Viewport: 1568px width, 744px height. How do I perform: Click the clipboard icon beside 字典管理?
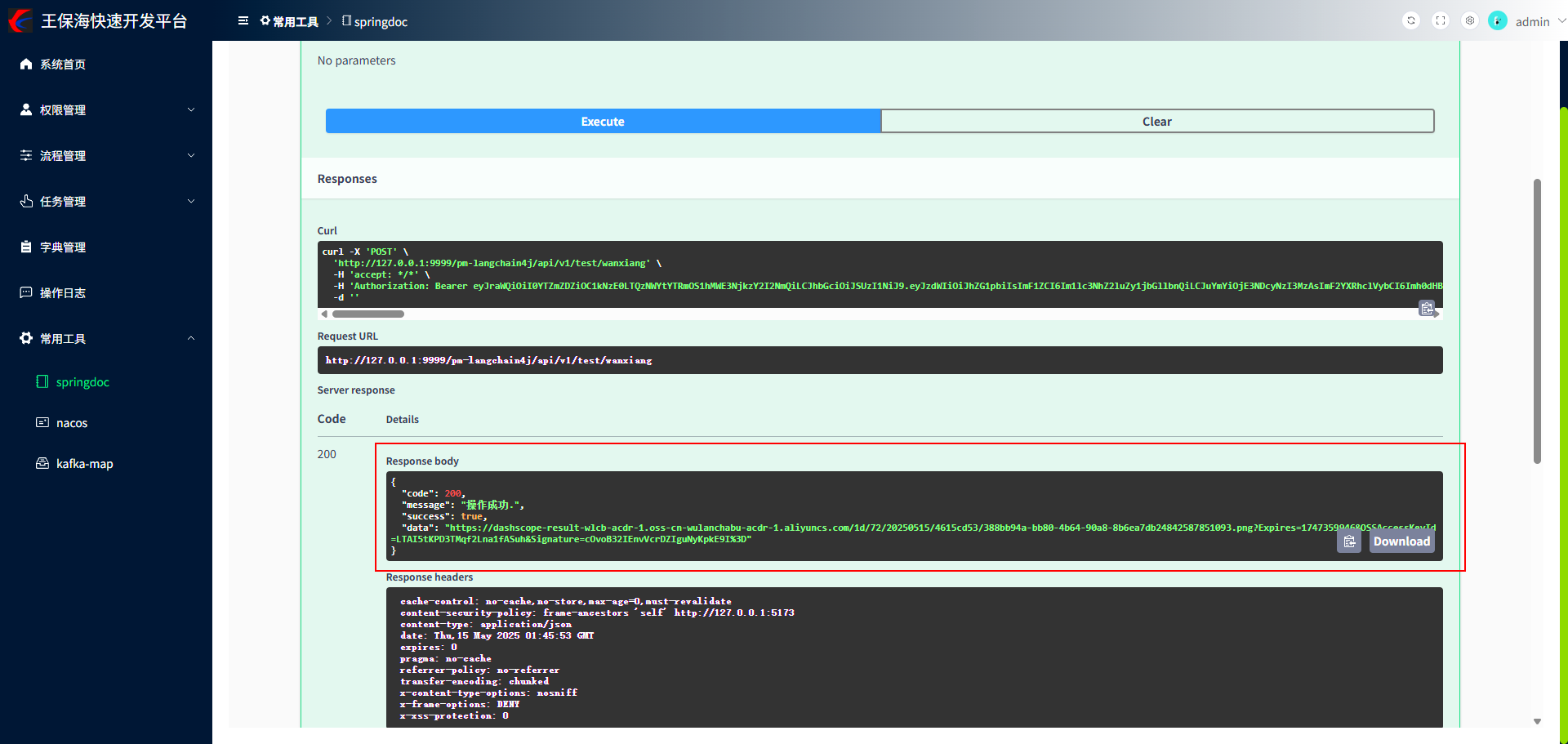pyautogui.click(x=26, y=247)
